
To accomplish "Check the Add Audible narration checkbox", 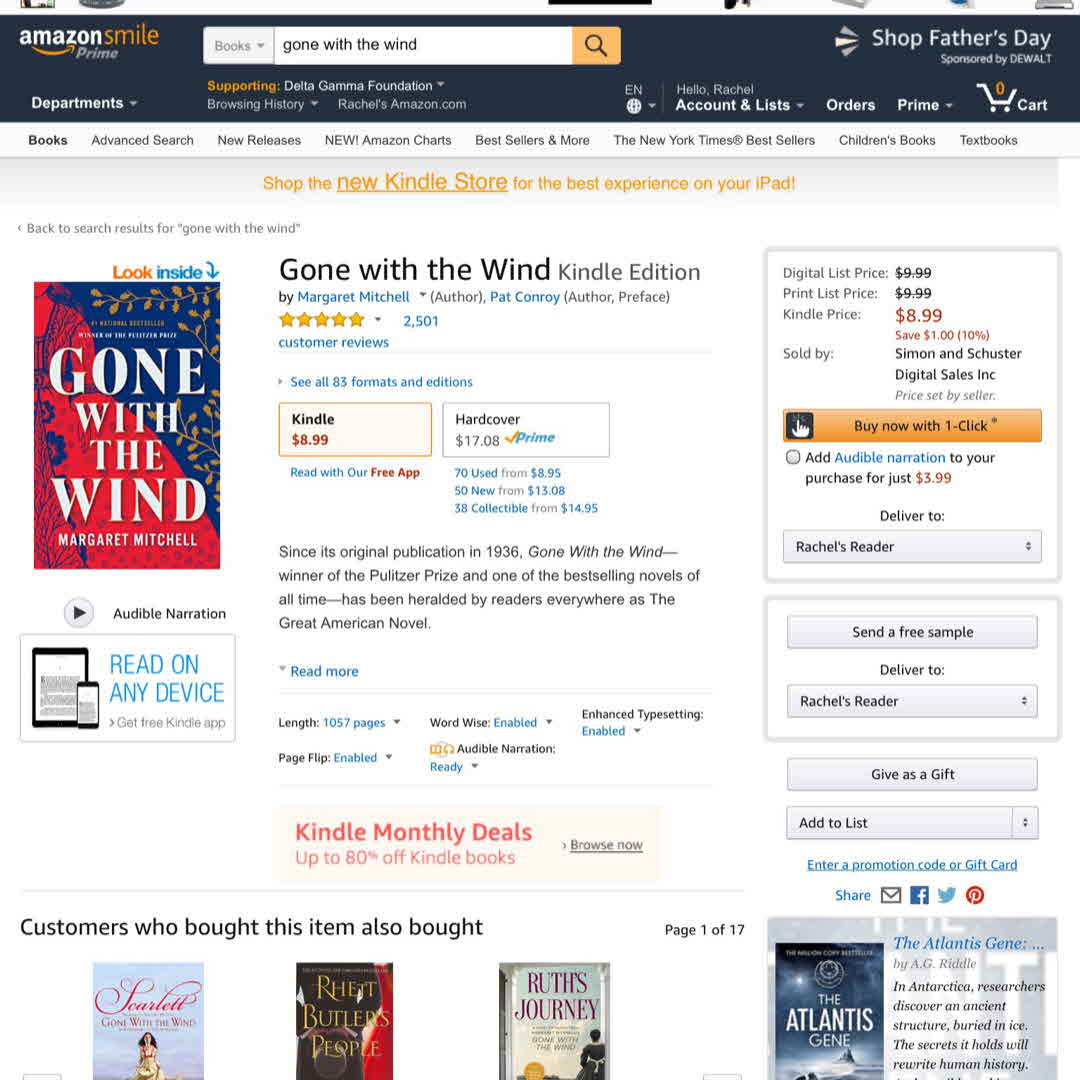I will (793, 457).
